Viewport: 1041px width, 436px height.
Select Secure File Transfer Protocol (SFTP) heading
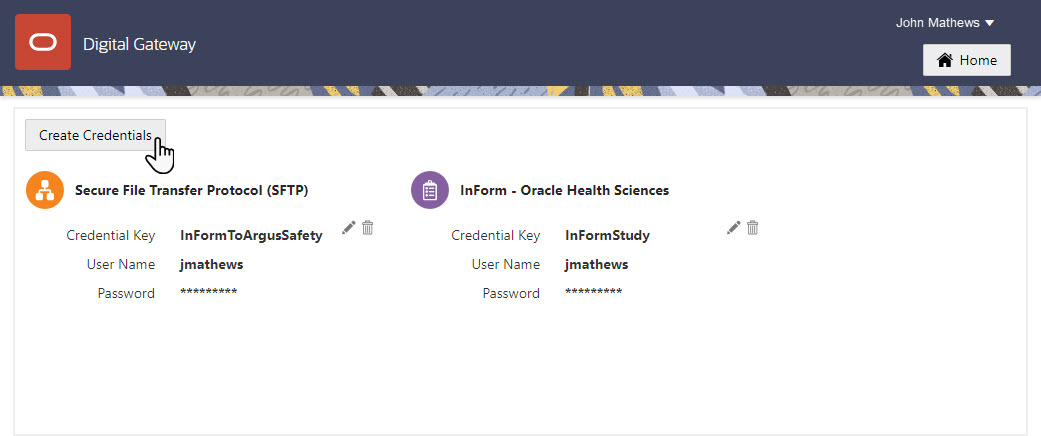[191, 190]
